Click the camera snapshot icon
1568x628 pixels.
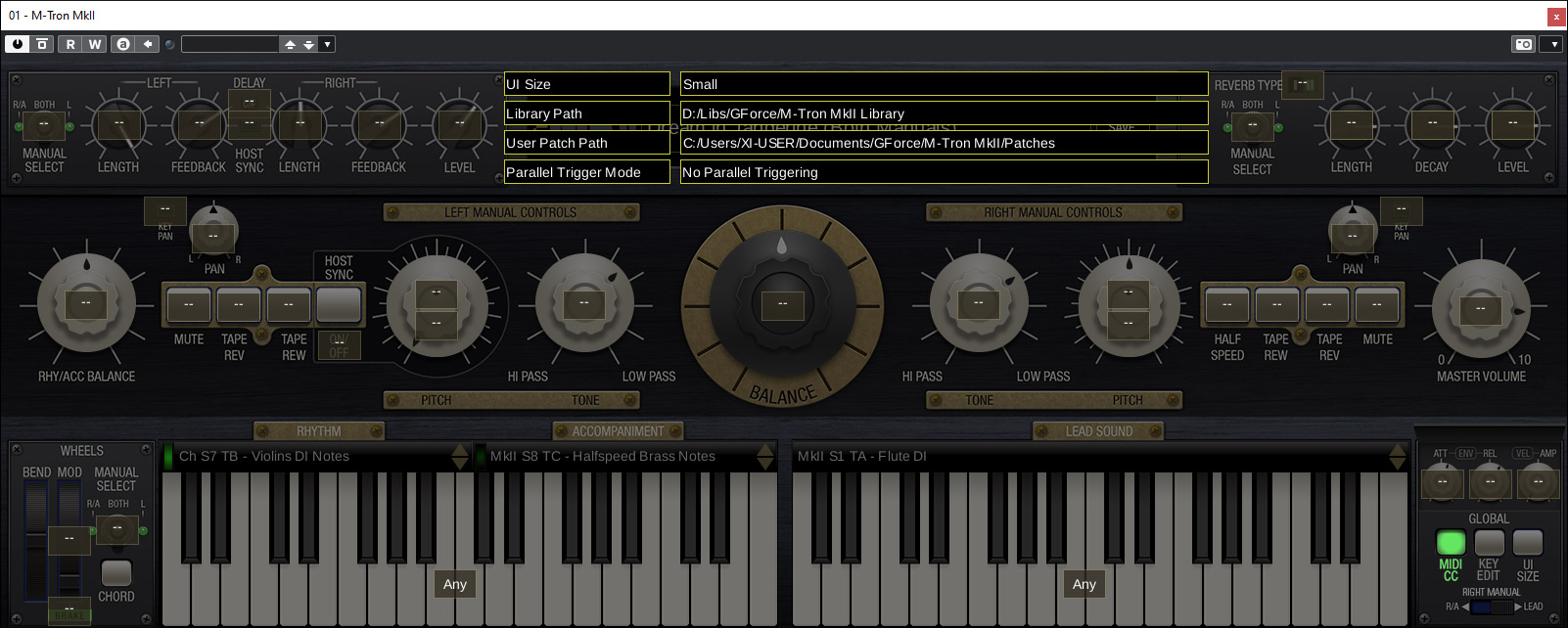[x=1523, y=44]
